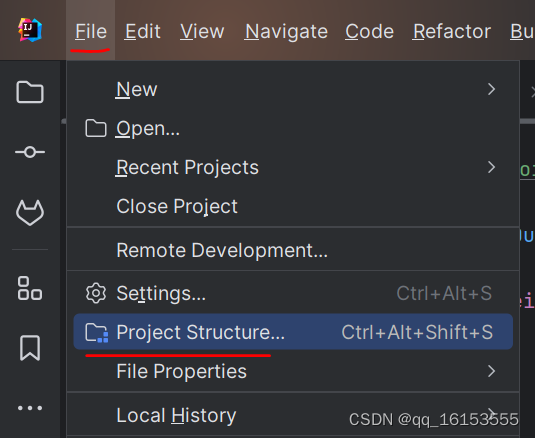This screenshot has width=535, height=438.
Task: Open the Structure tool window icon
Action: (30, 289)
